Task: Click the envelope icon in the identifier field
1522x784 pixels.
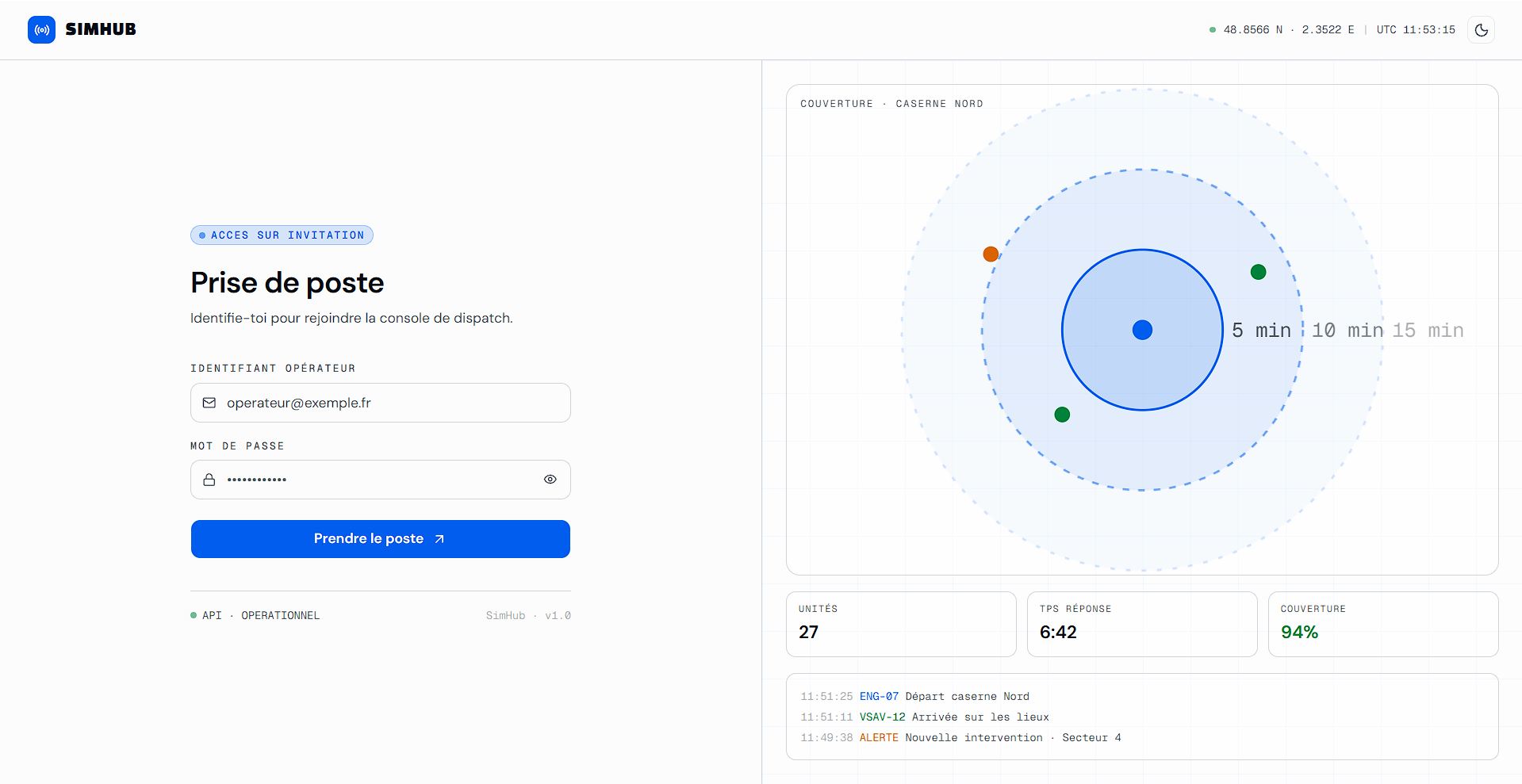Action: click(209, 403)
